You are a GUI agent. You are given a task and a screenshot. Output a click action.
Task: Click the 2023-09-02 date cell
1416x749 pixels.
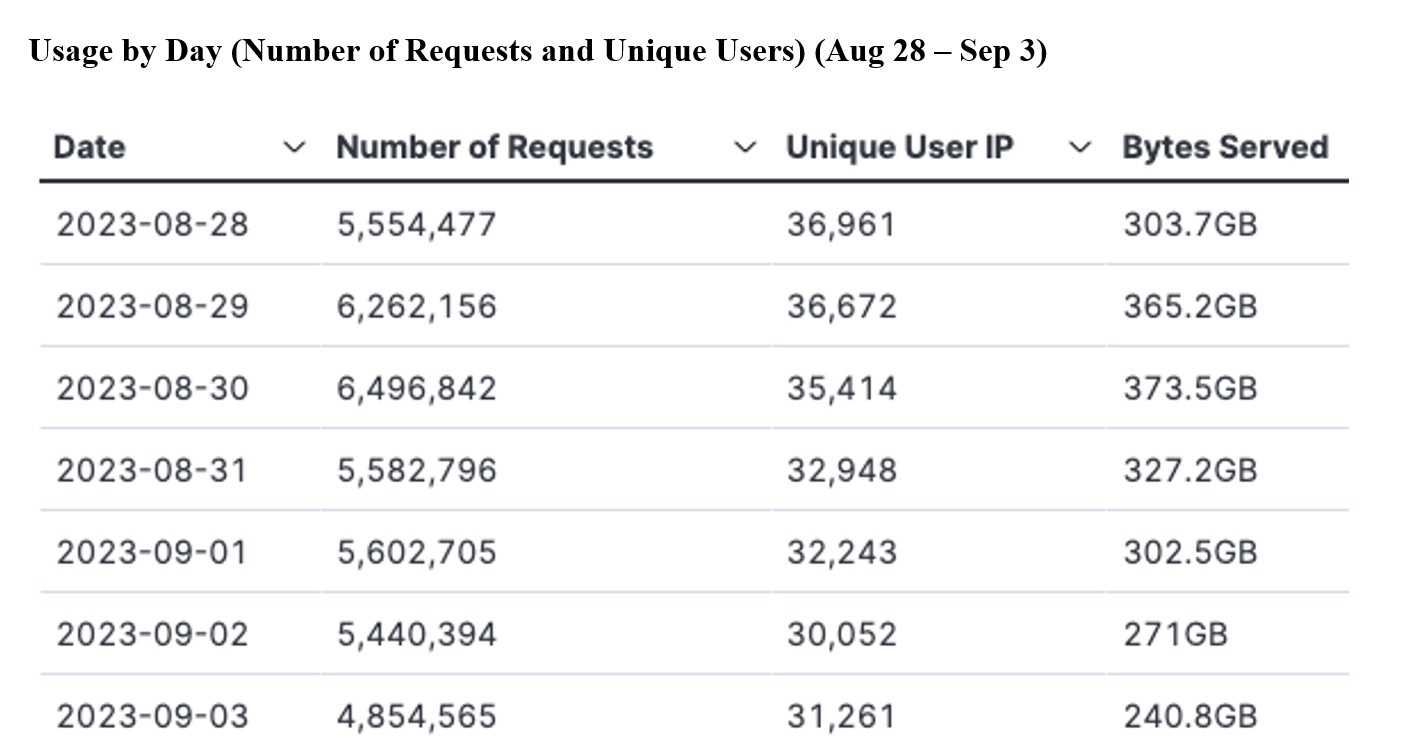click(152, 634)
